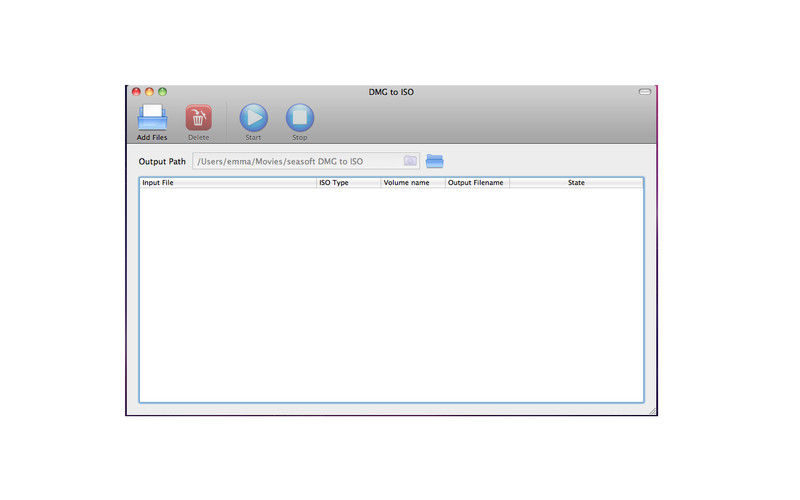The width and height of the screenshot is (800, 500).
Task: Click the Output Filename column header
Action: pyautogui.click(x=477, y=183)
